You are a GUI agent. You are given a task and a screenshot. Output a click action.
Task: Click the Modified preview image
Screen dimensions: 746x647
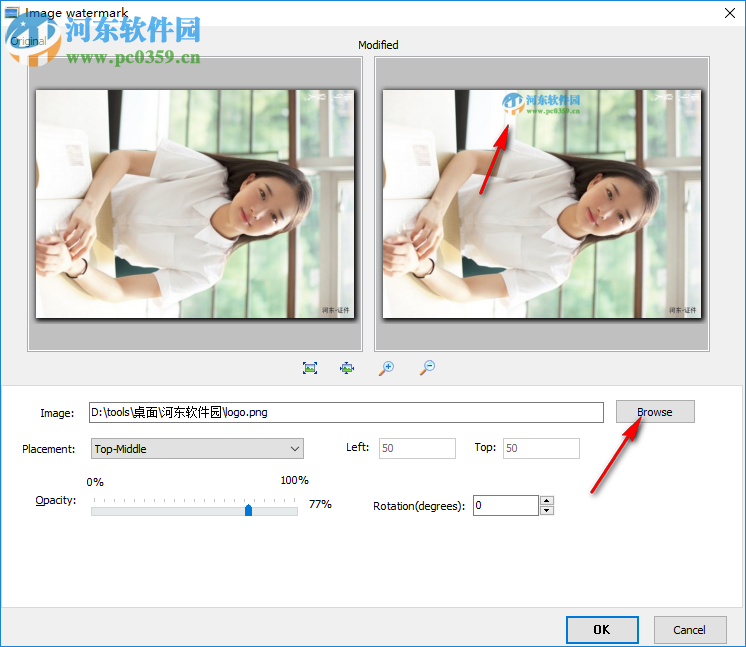(542, 204)
